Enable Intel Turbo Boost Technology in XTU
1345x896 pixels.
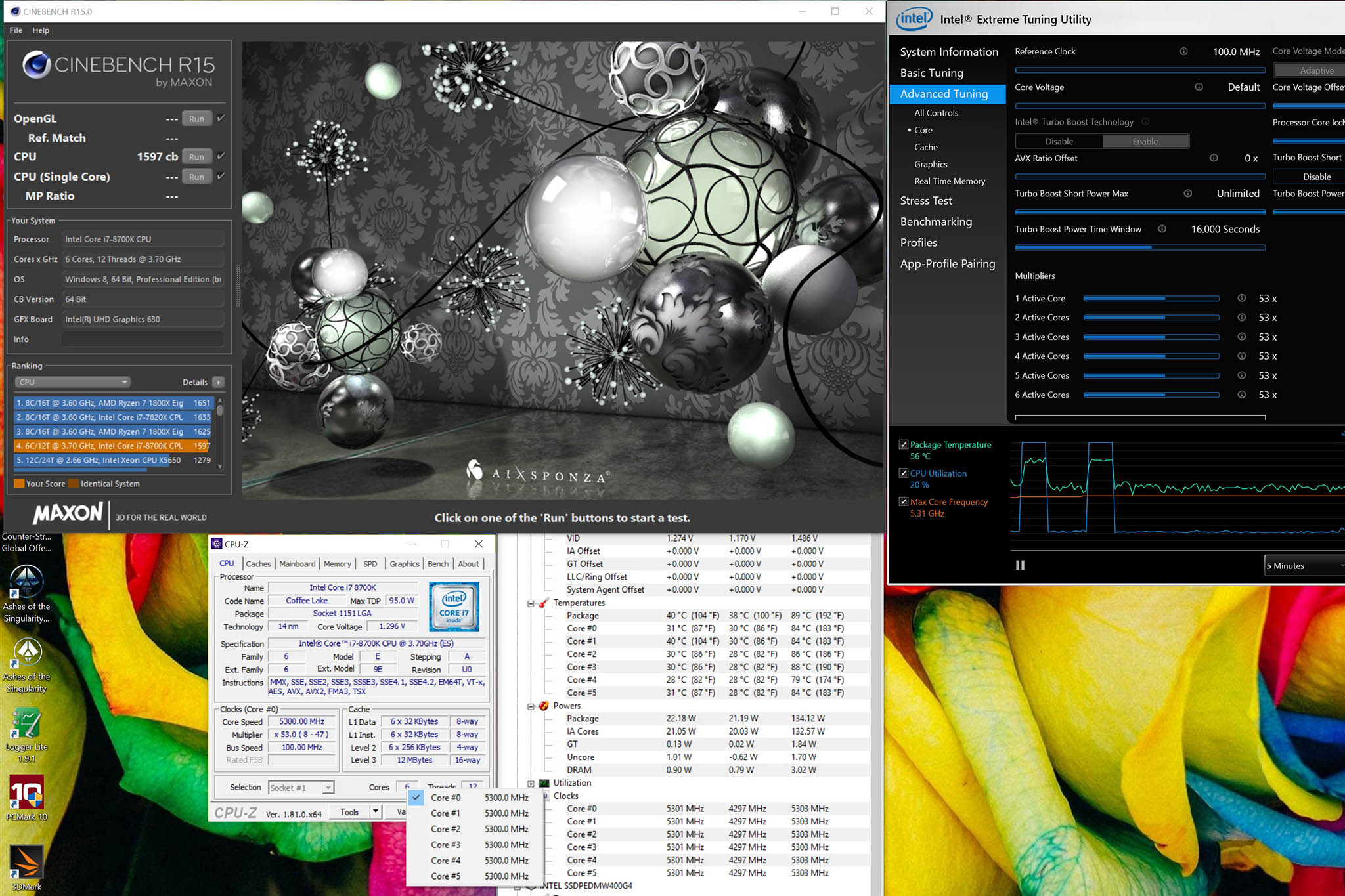1145,140
